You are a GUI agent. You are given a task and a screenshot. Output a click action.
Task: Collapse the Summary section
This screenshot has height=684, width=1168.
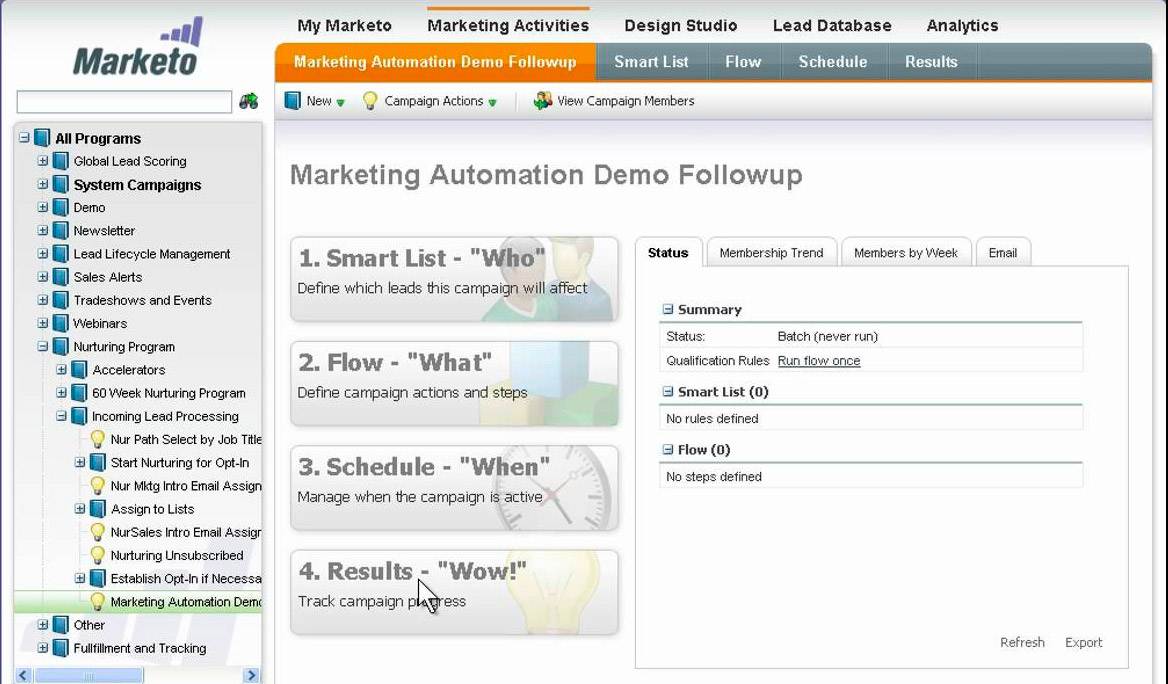[x=667, y=308]
